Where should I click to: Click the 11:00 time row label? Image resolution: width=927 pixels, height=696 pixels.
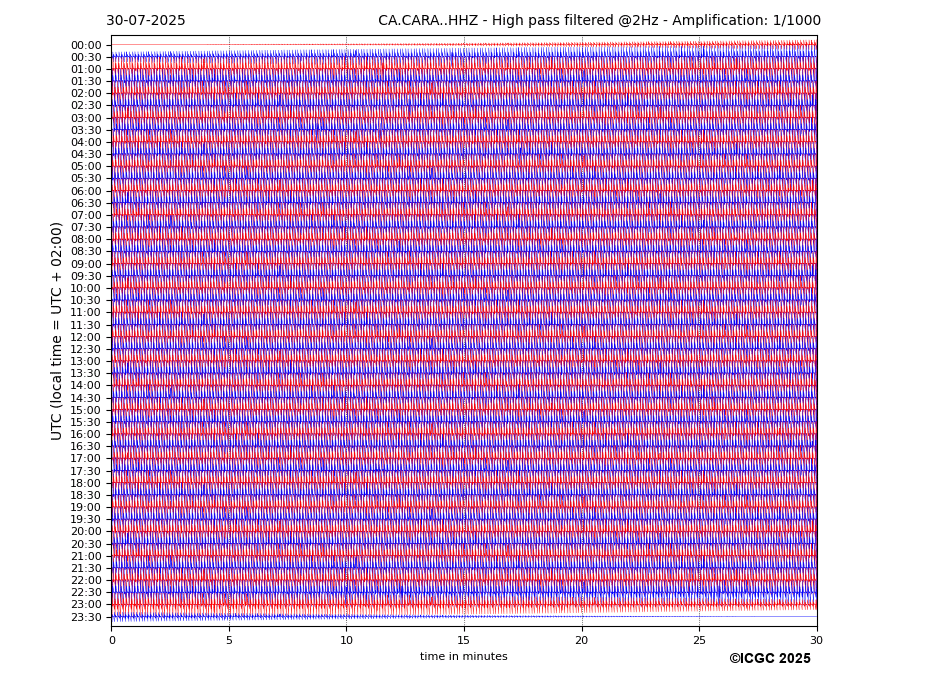click(x=86, y=313)
